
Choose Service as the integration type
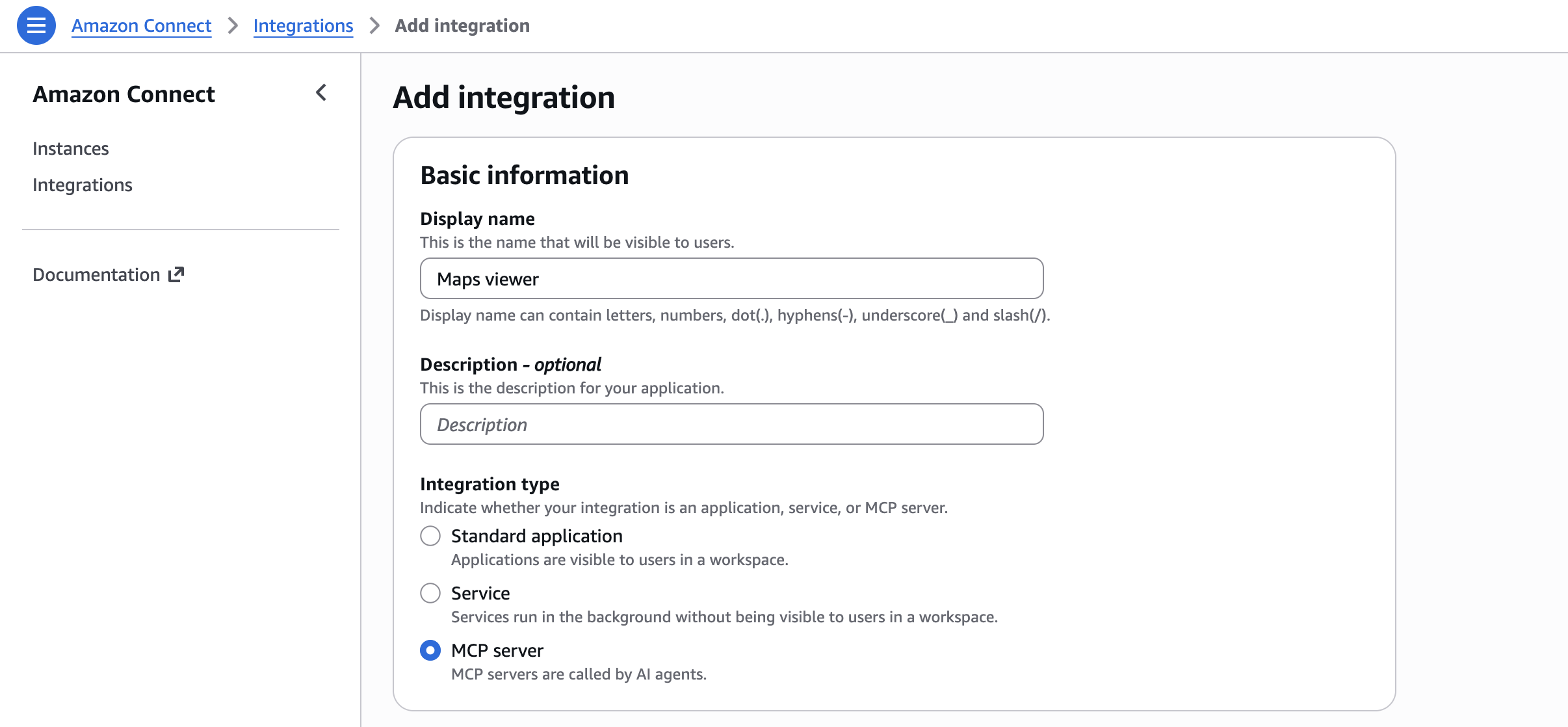[431, 592]
